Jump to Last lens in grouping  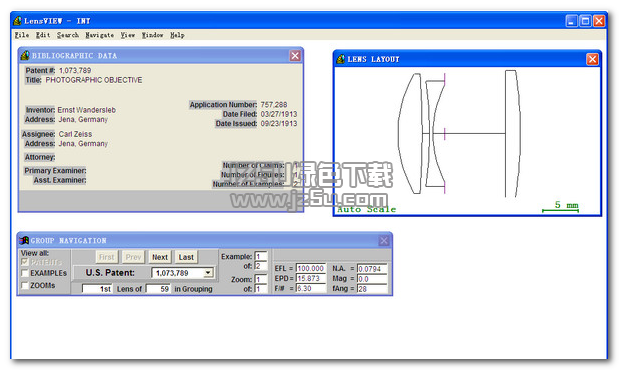pyautogui.click(x=186, y=257)
